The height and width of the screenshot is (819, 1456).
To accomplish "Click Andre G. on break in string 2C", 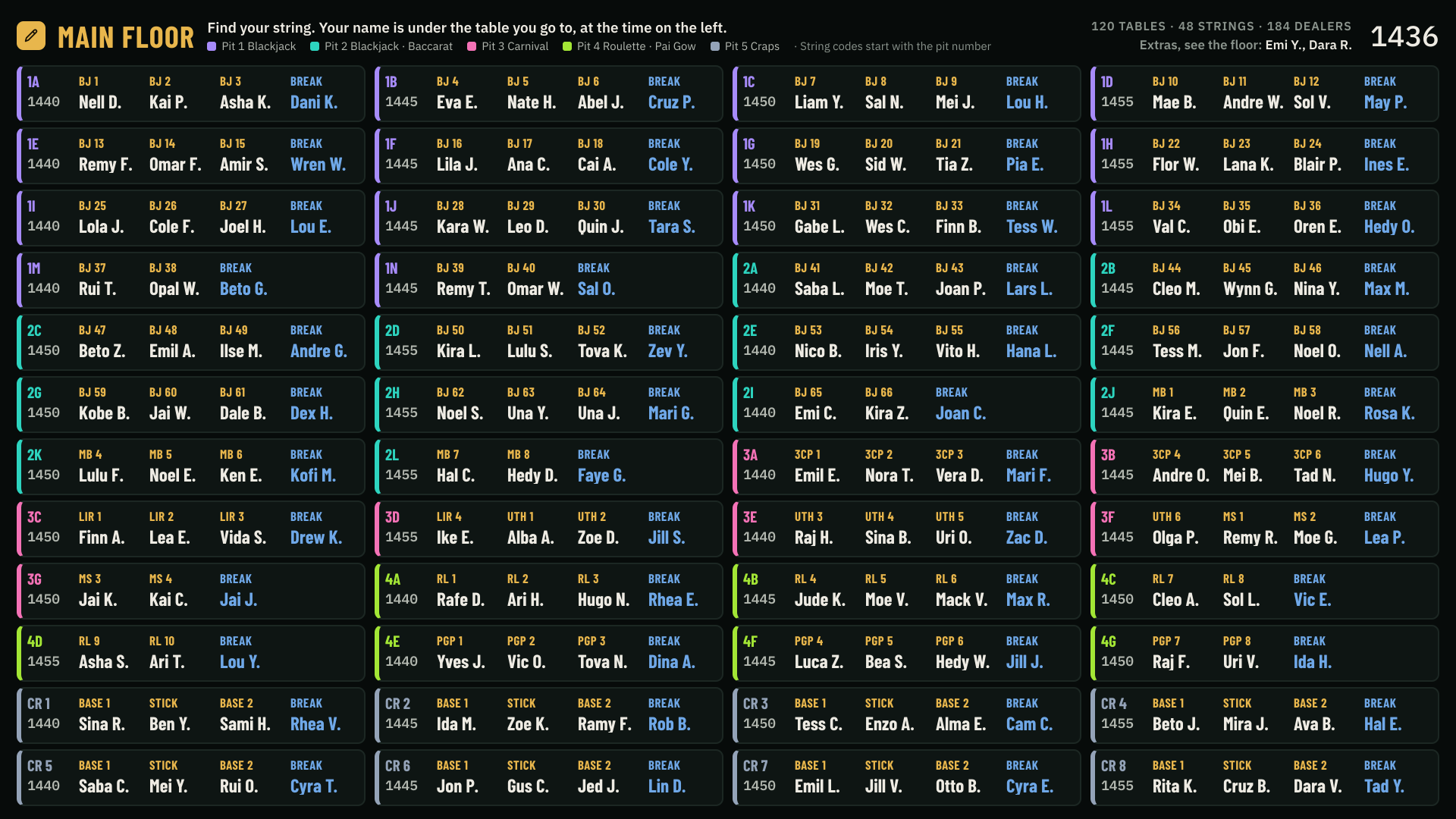I will click(x=318, y=351).
